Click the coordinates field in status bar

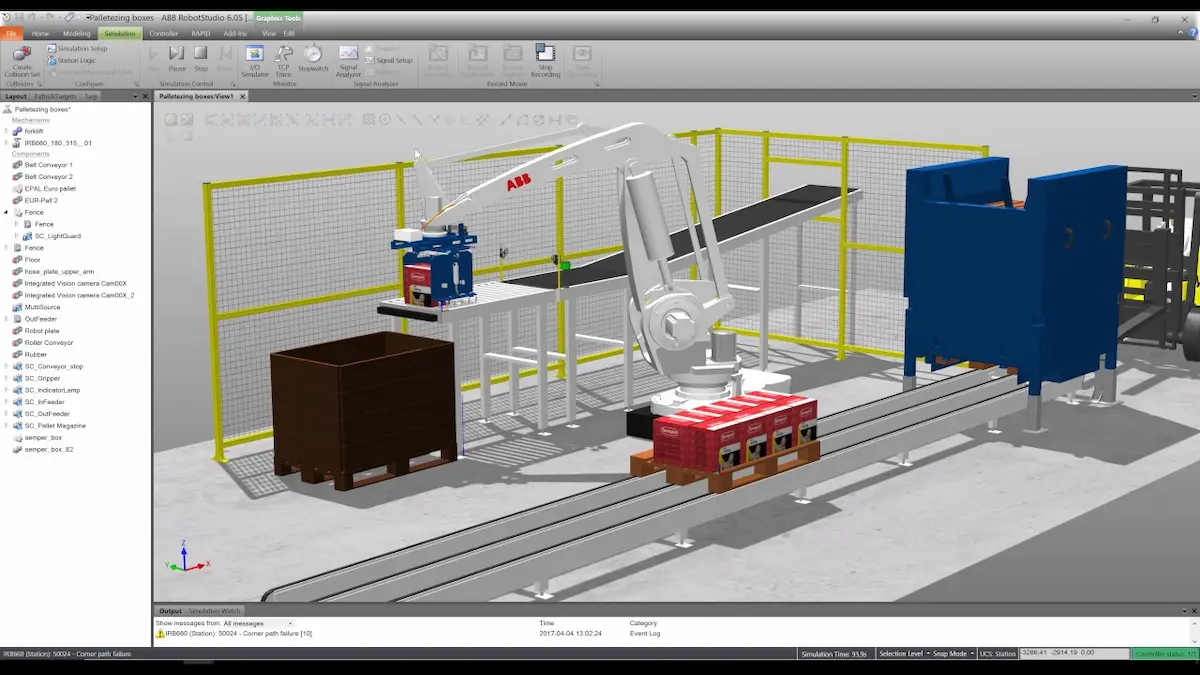(x=1073, y=653)
